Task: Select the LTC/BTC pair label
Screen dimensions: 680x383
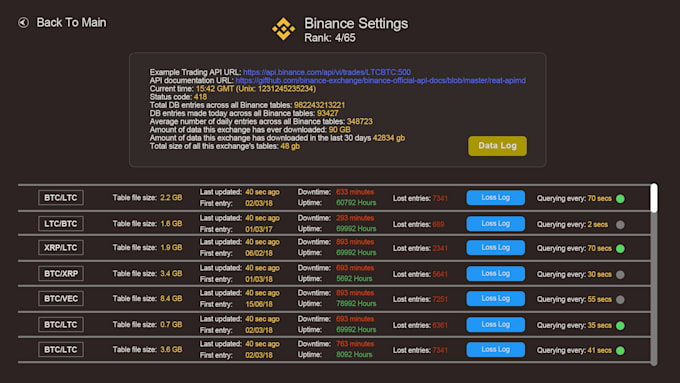Action: (61, 224)
